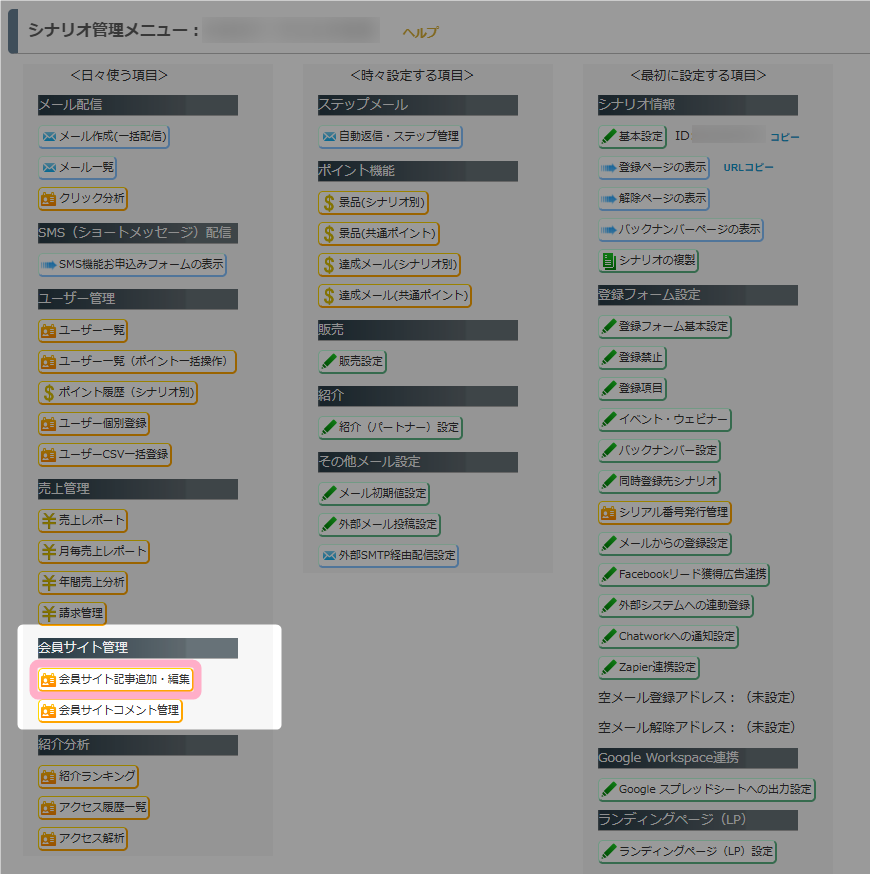Open SMS機能お申込みフォームの表示
Screen dimensions: 870x874
point(132,265)
